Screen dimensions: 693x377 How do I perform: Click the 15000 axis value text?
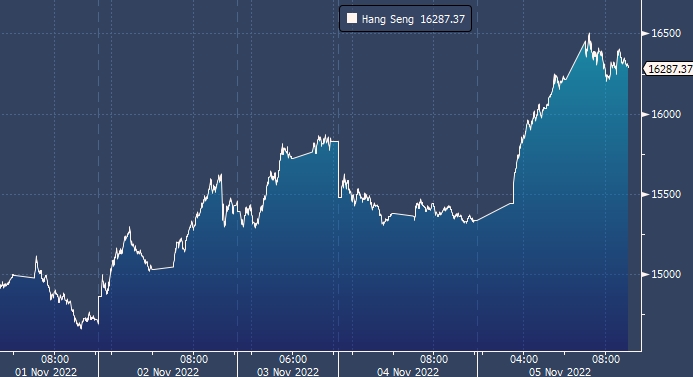click(x=666, y=274)
